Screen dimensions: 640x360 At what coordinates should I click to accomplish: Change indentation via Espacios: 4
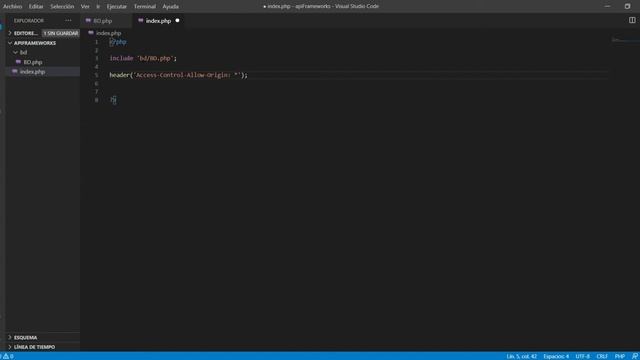tap(556, 356)
